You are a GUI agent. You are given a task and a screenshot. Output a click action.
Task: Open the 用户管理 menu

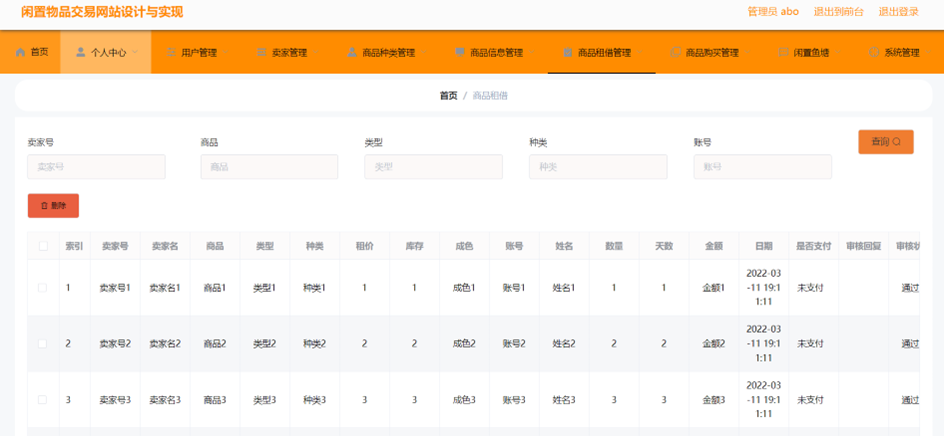(x=196, y=52)
